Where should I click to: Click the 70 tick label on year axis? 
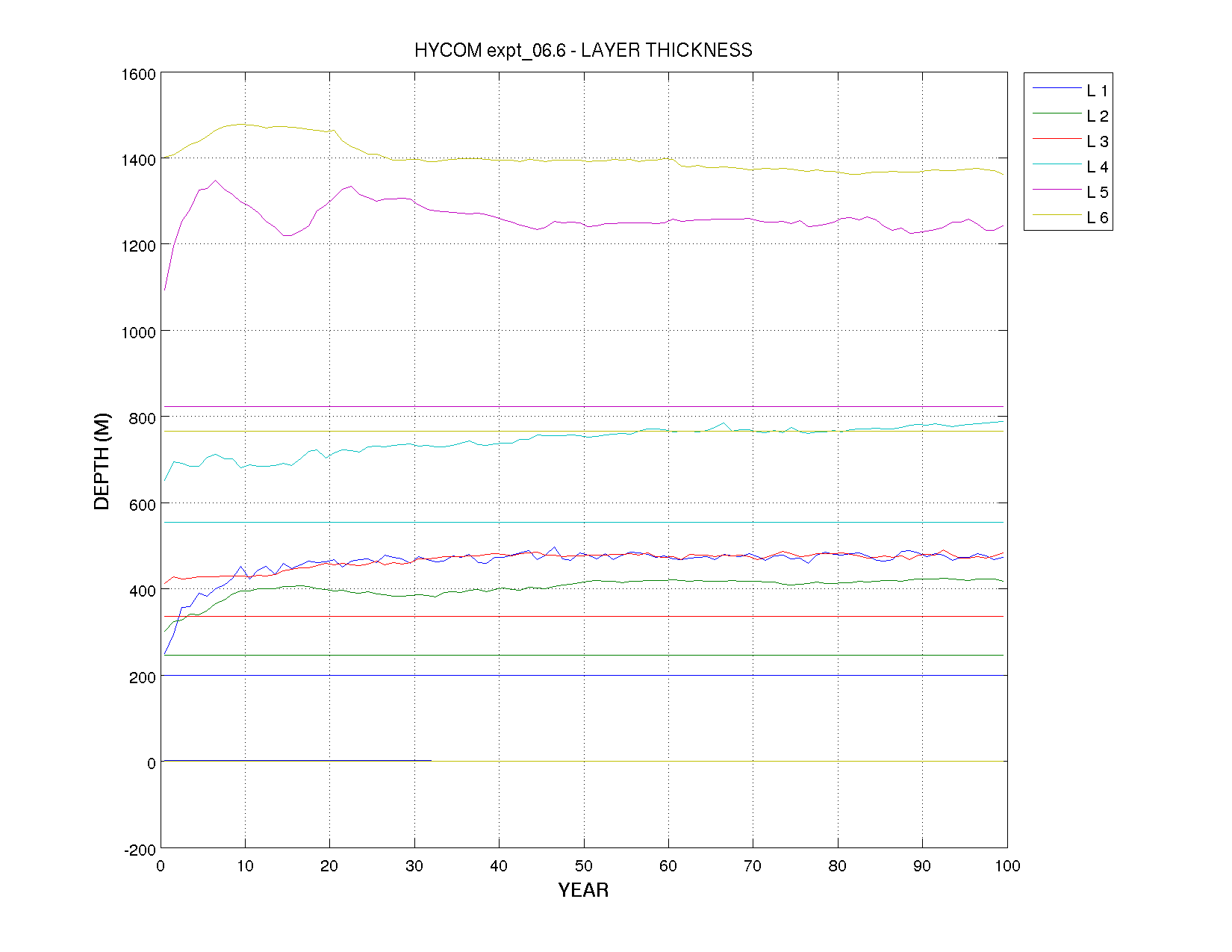tap(753, 866)
